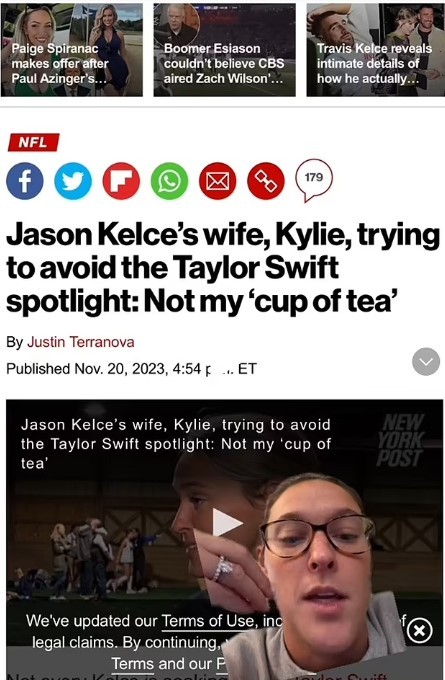Send article through WhatsApp
This screenshot has height=680, width=445.
click(x=169, y=180)
